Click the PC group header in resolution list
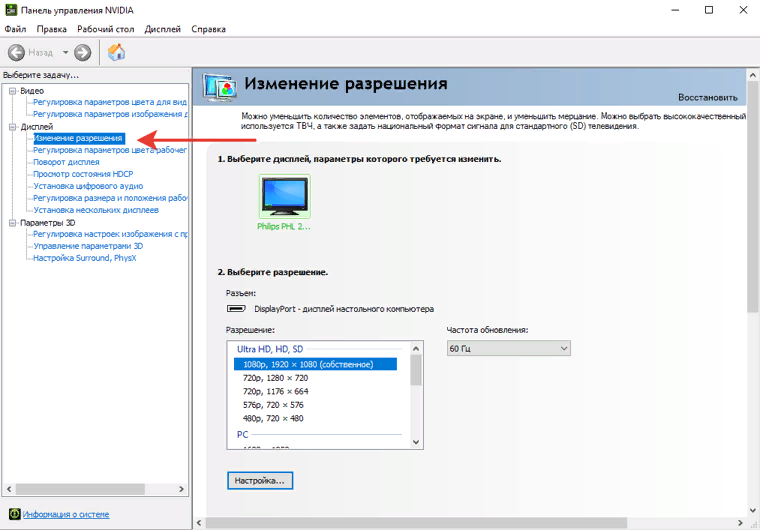760x530 pixels. (x=242, y=434)
